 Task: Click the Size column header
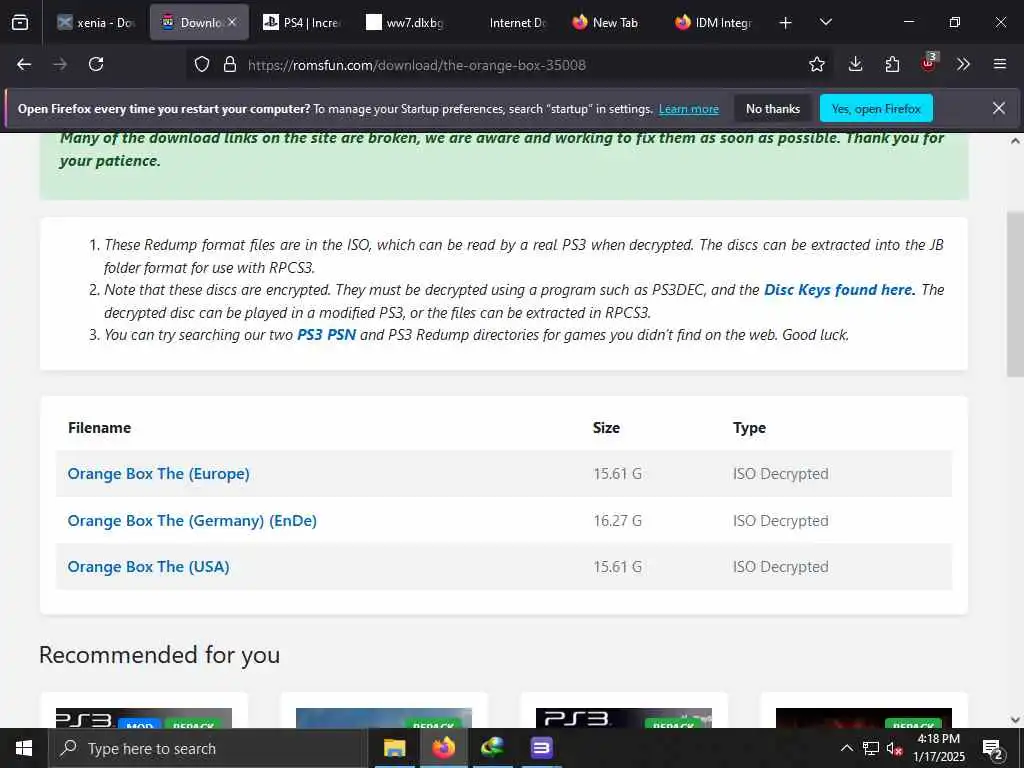pos(606,428)
